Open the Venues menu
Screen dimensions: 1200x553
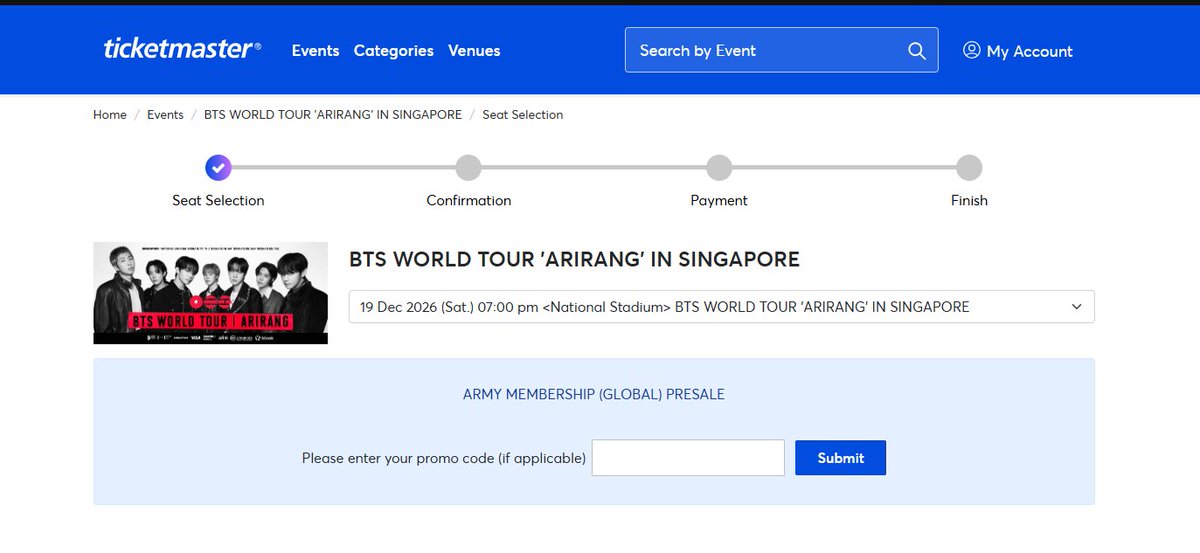474,50
